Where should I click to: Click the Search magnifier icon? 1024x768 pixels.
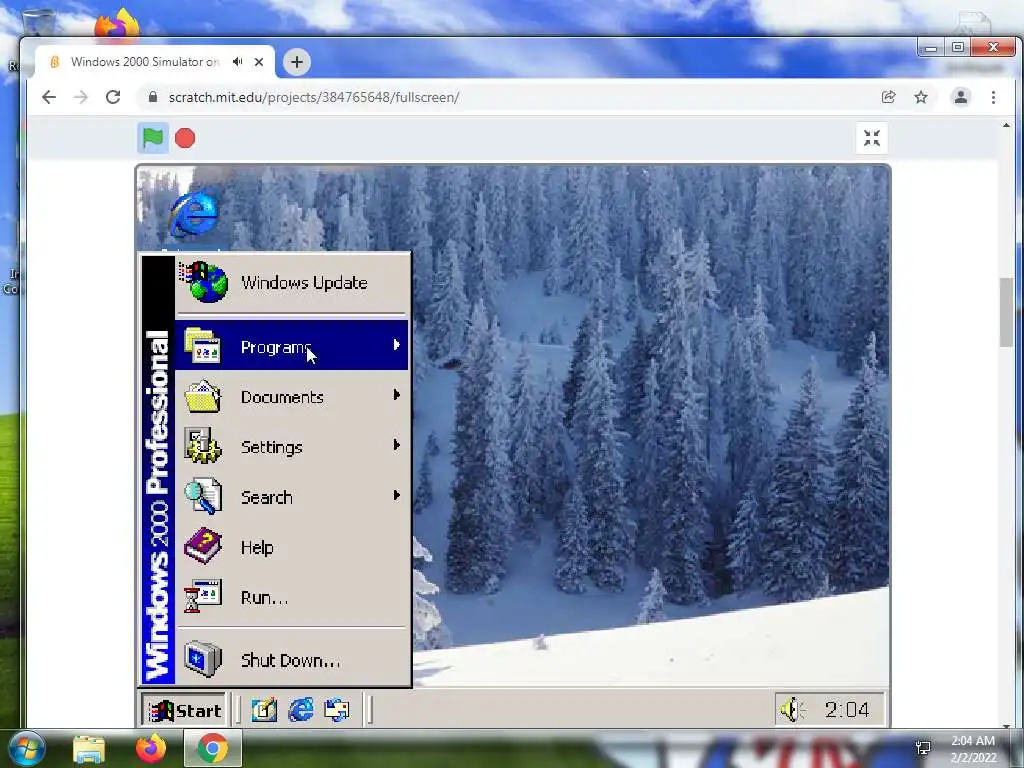click(202, 496)
